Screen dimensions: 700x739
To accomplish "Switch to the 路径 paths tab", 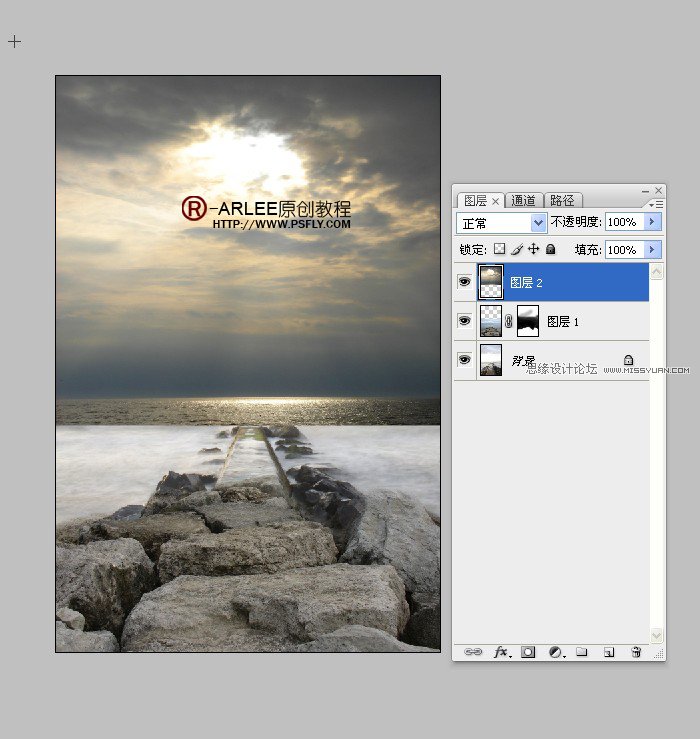I will pos(563,201).
